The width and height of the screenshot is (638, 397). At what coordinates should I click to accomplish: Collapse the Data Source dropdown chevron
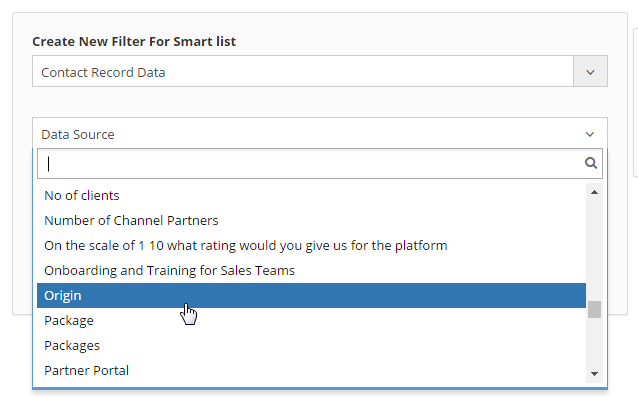coord(590,134)
